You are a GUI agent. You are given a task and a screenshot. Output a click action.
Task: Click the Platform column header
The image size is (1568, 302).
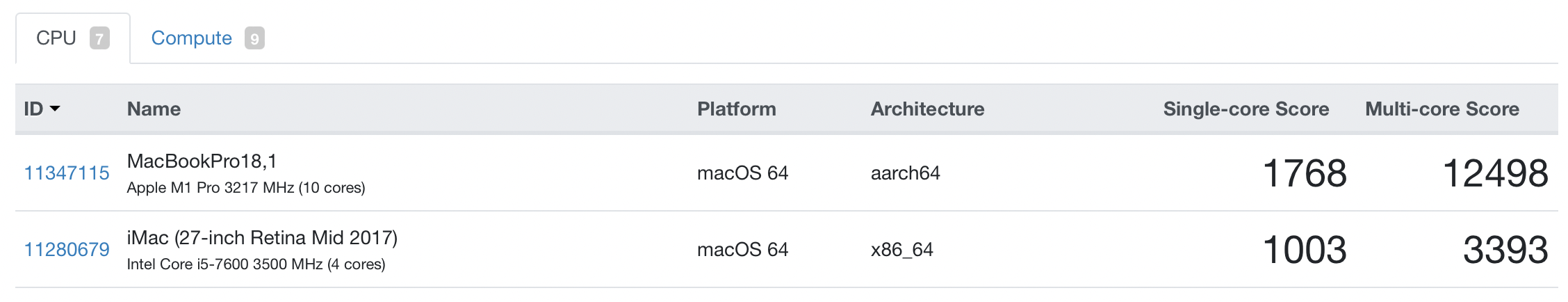coord(736,109)
